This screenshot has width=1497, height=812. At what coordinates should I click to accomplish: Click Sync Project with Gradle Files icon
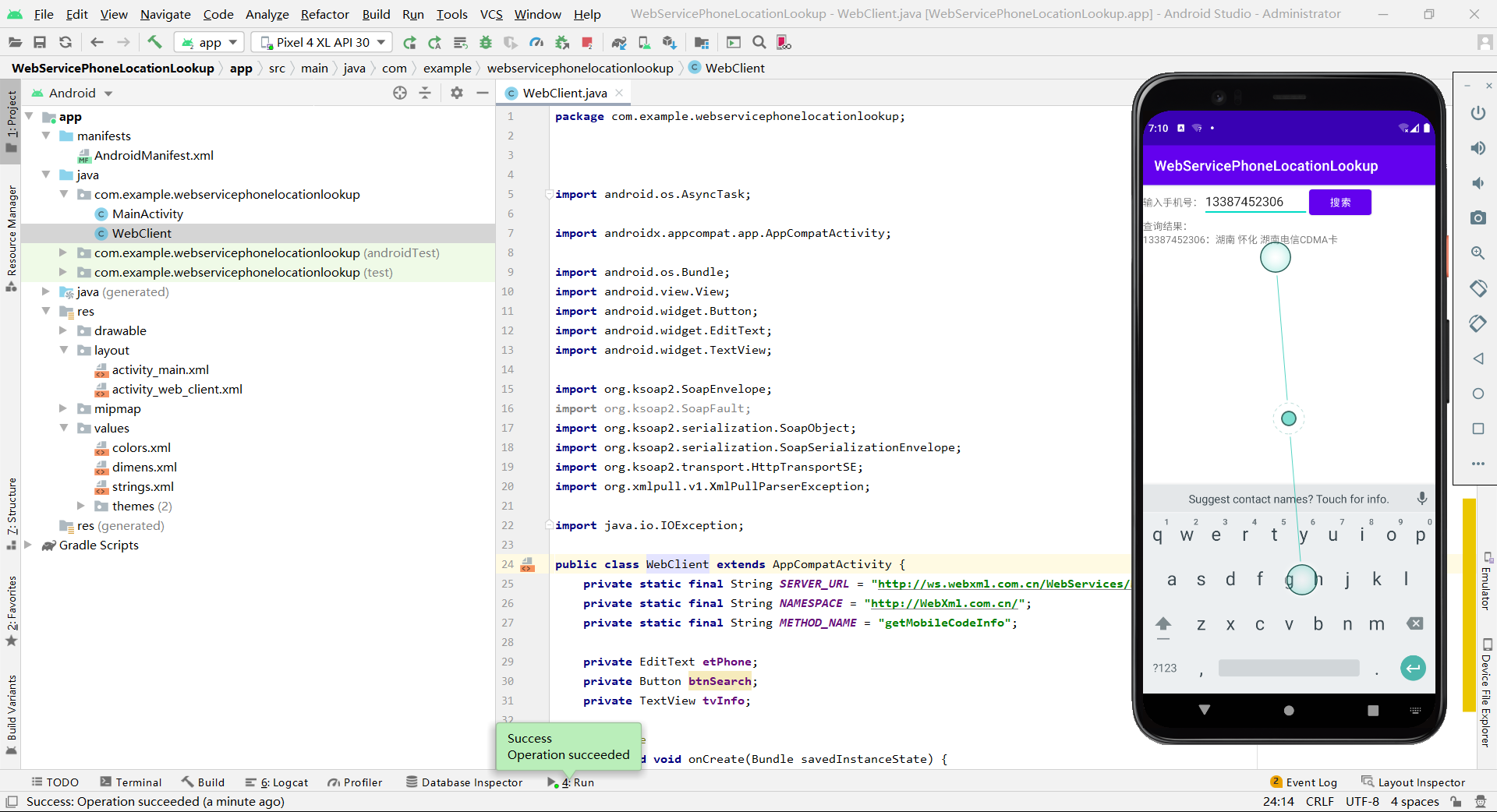pos(619,42)
